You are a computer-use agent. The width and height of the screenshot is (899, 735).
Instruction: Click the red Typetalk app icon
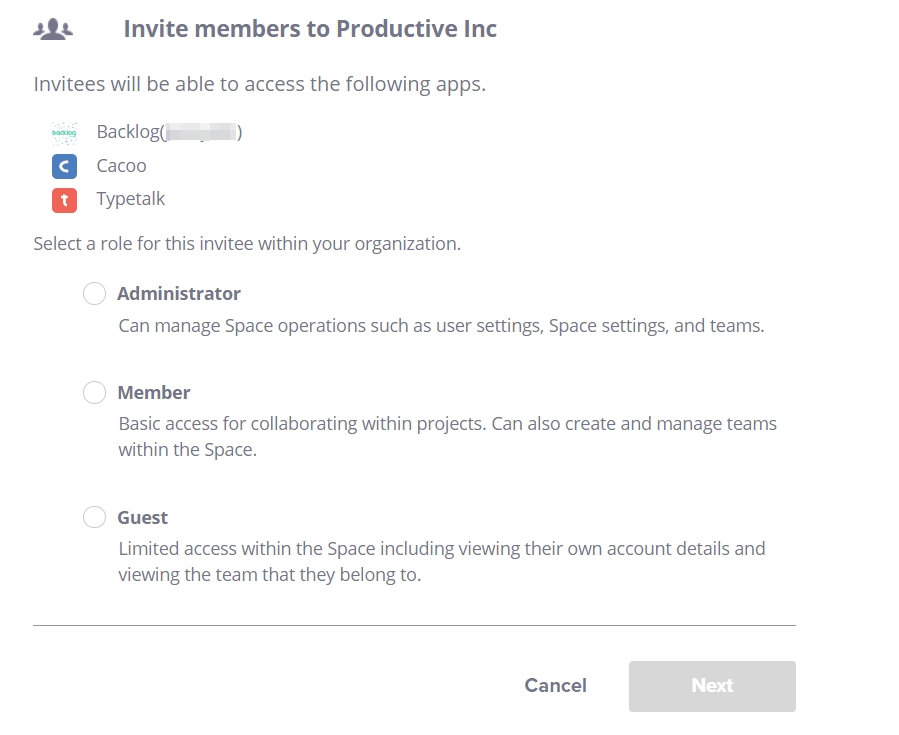point(64,200)
